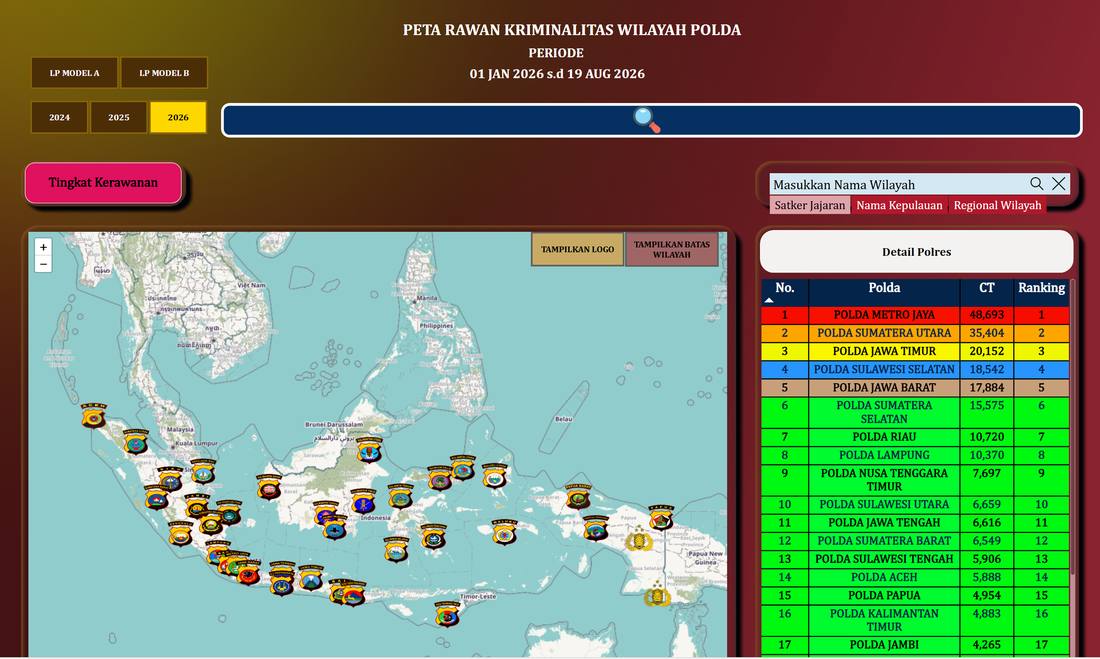Click the gold Polri emblem in central Papua highlands
1100x659 pixels.
pyautogui.click(x=639, y=538)
